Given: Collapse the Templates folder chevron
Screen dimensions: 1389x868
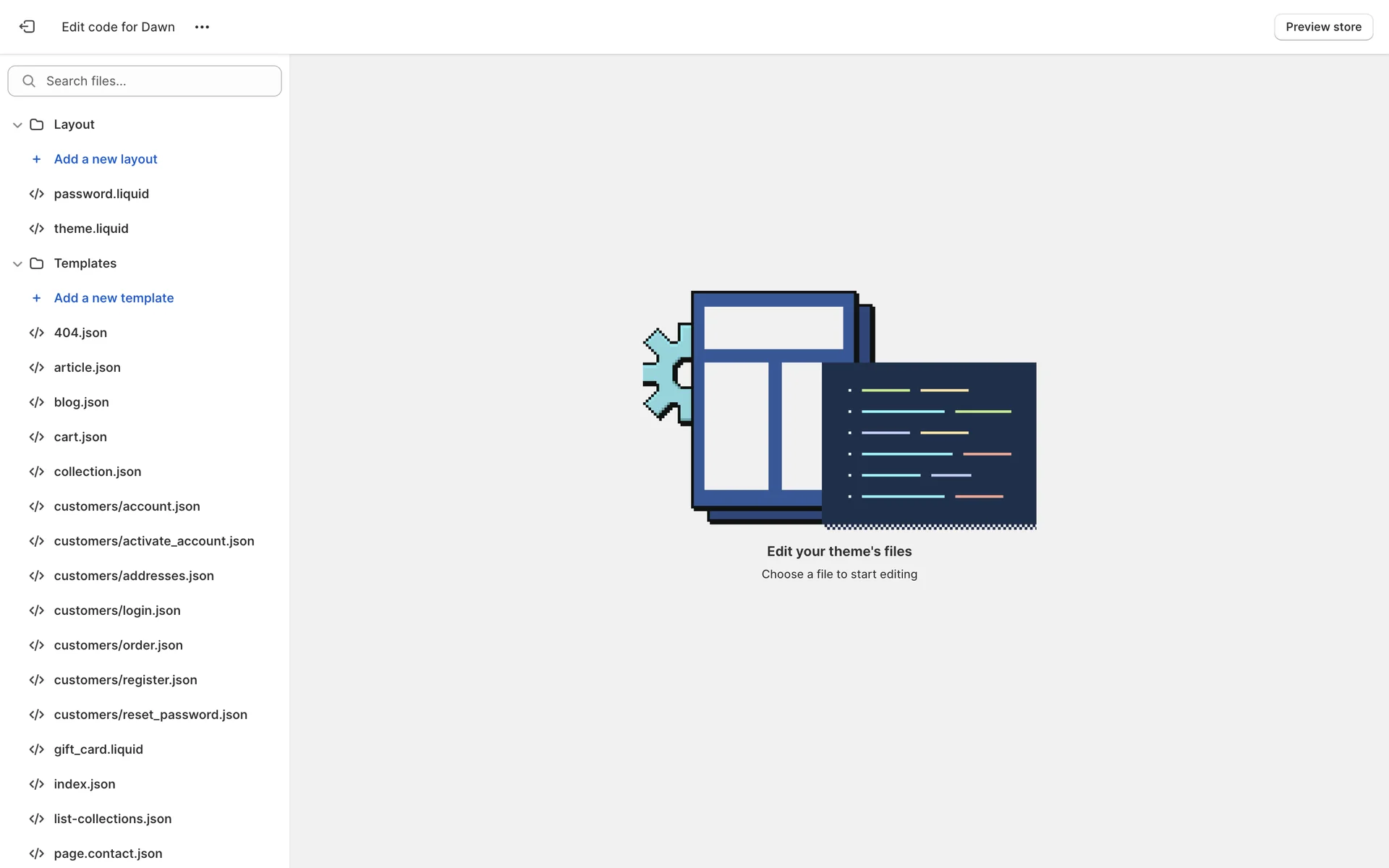Looking at the screenshot, I should pos(17,263).
